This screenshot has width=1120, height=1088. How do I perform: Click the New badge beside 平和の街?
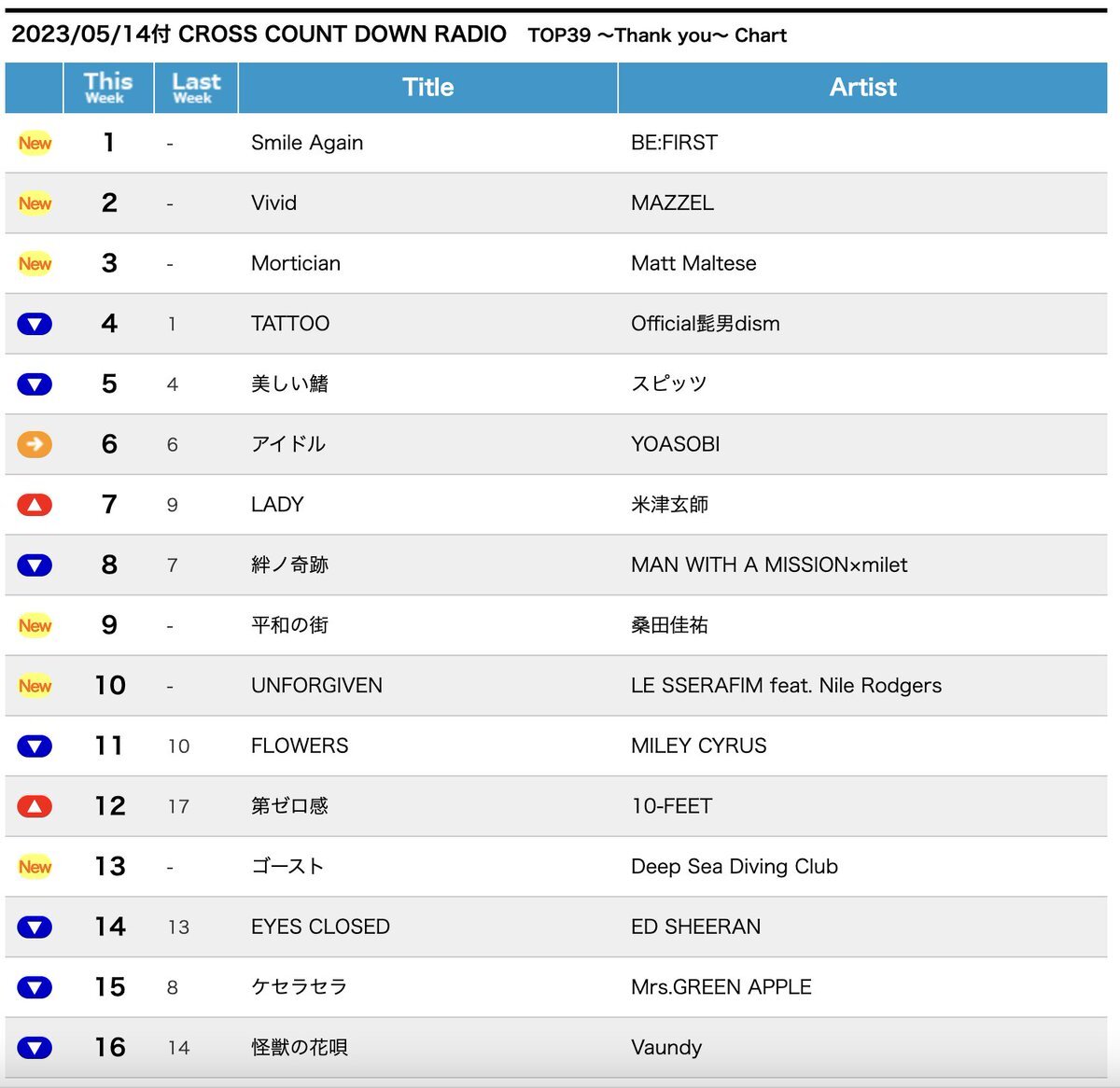(35, 625)
